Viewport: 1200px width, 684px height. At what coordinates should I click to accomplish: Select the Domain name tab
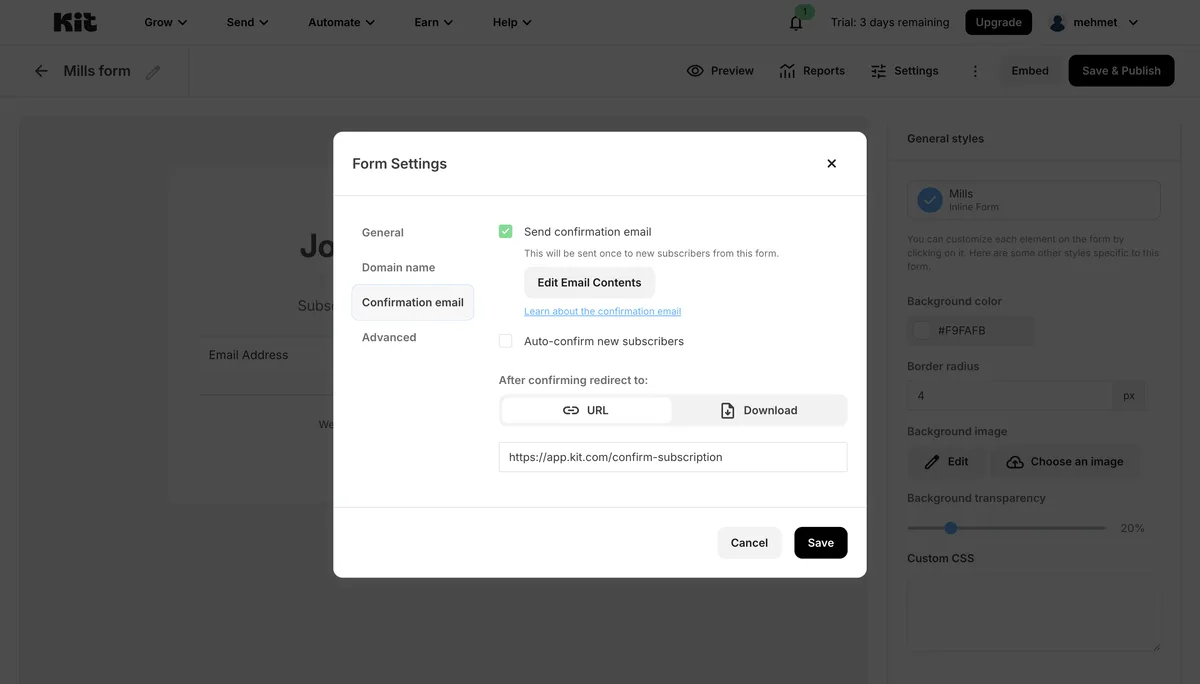click(x=398, y=267)
